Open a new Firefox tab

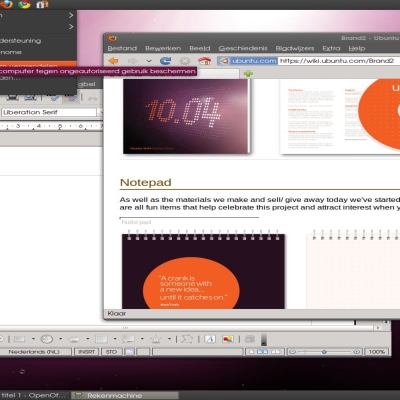pyautogui.click(x=248, y=73)
